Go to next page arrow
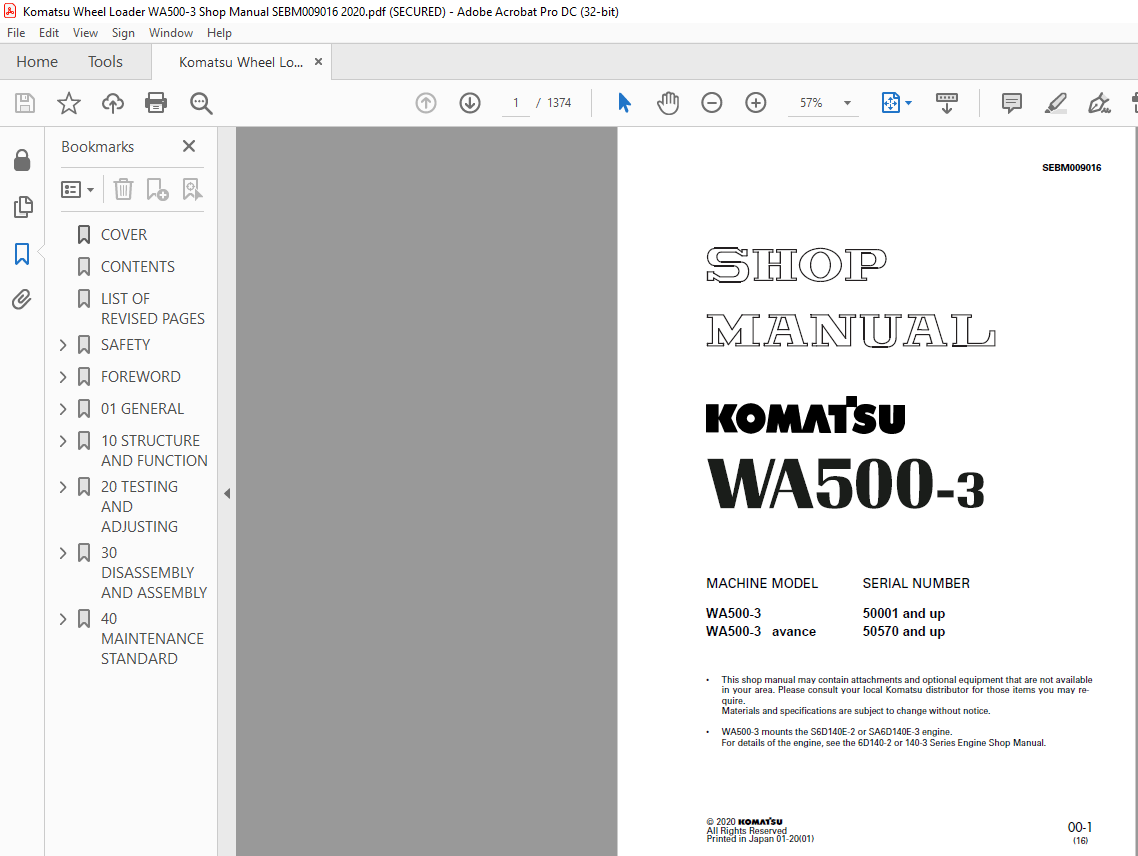The width and height of the screenshot is (1138, 856). (470, 103)
